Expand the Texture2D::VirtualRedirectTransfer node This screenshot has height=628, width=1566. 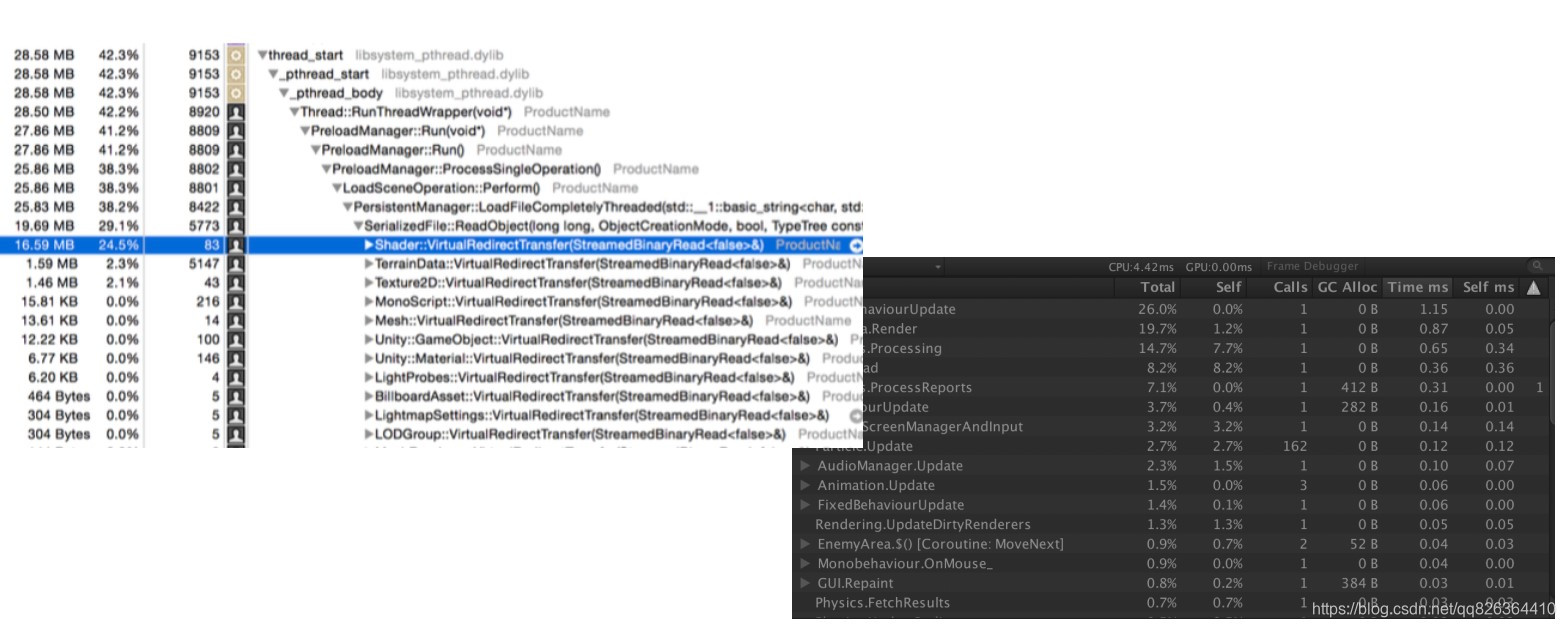click(369, 283)
